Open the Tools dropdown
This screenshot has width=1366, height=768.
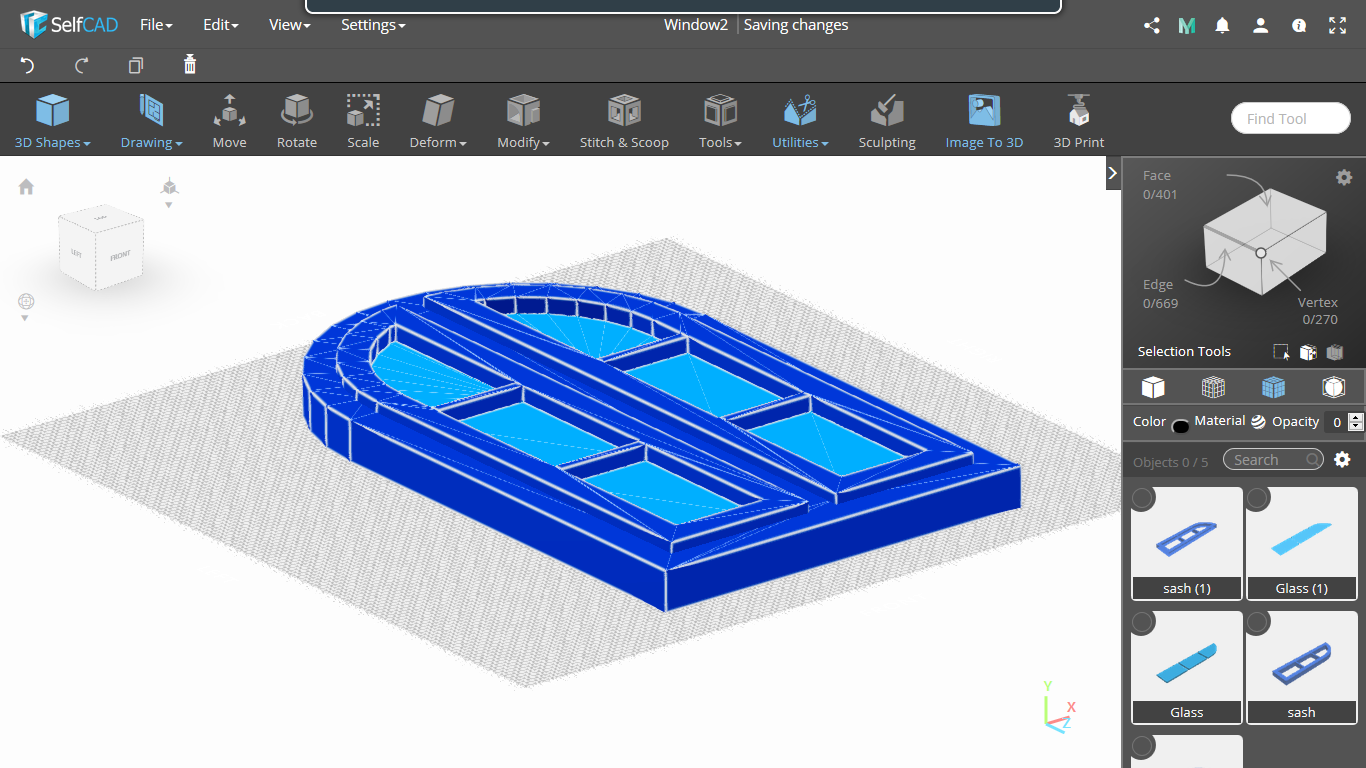tap(720, 121)
